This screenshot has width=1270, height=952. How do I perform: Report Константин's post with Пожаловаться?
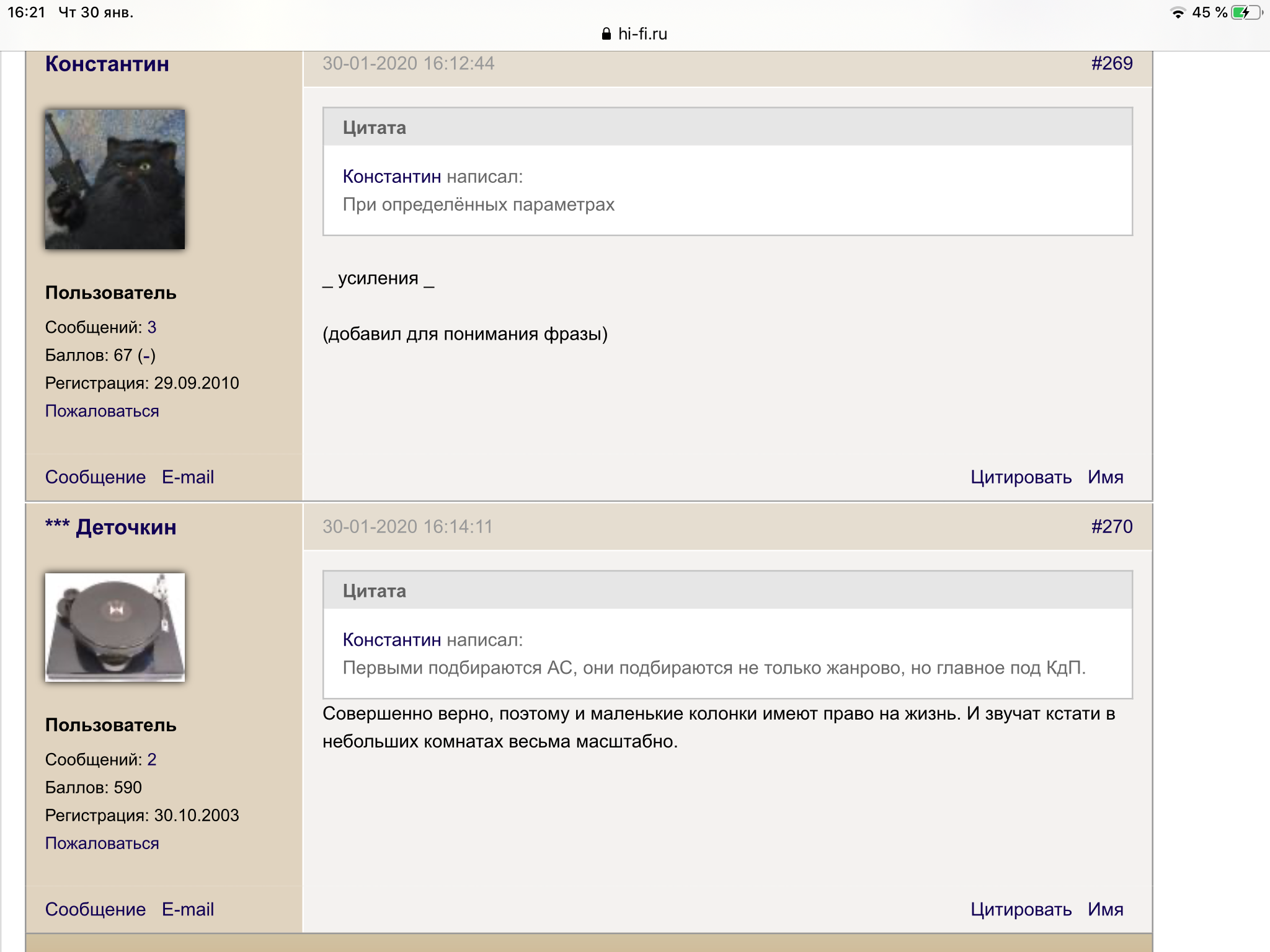point(102,411)
